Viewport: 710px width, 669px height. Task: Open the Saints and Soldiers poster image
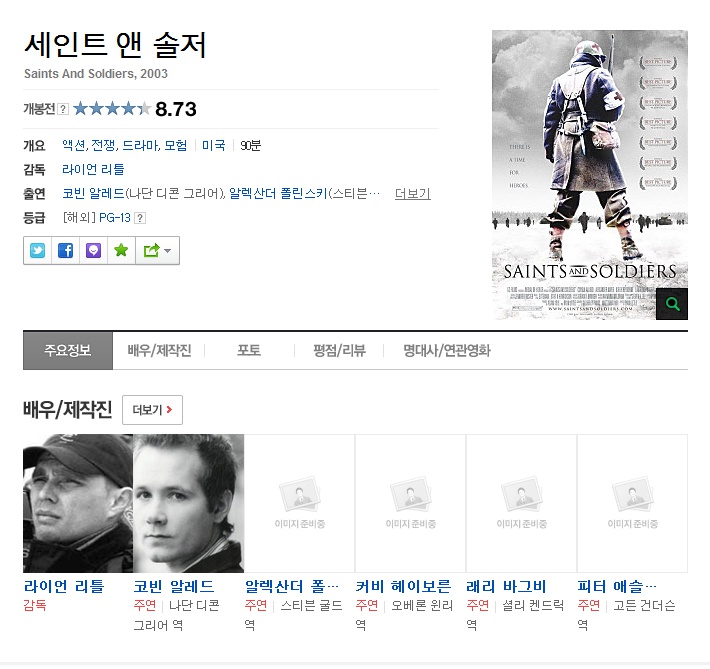coord(590,175)
